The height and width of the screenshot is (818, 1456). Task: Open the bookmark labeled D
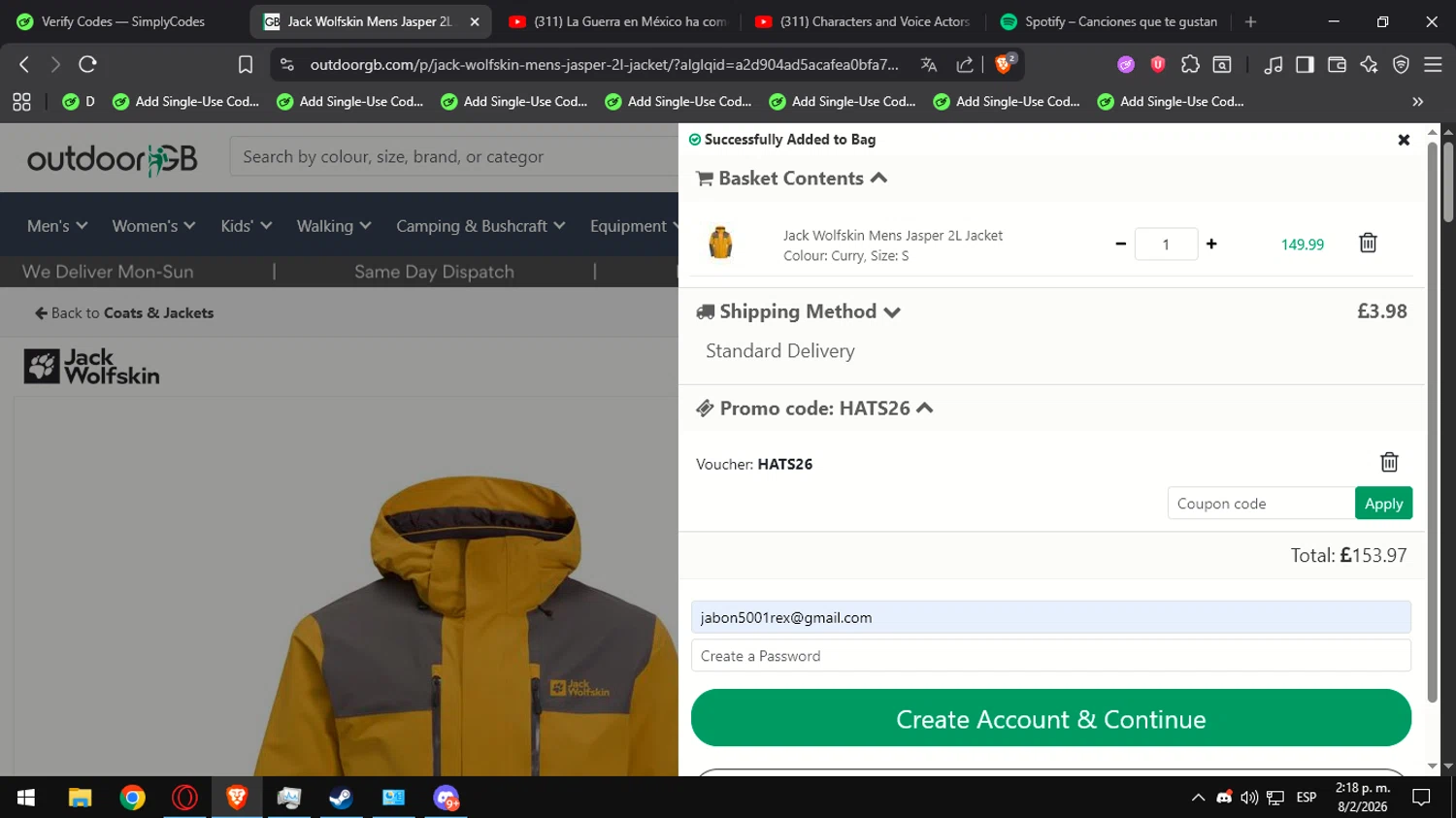pyautogui.click(x=79, y=101)
